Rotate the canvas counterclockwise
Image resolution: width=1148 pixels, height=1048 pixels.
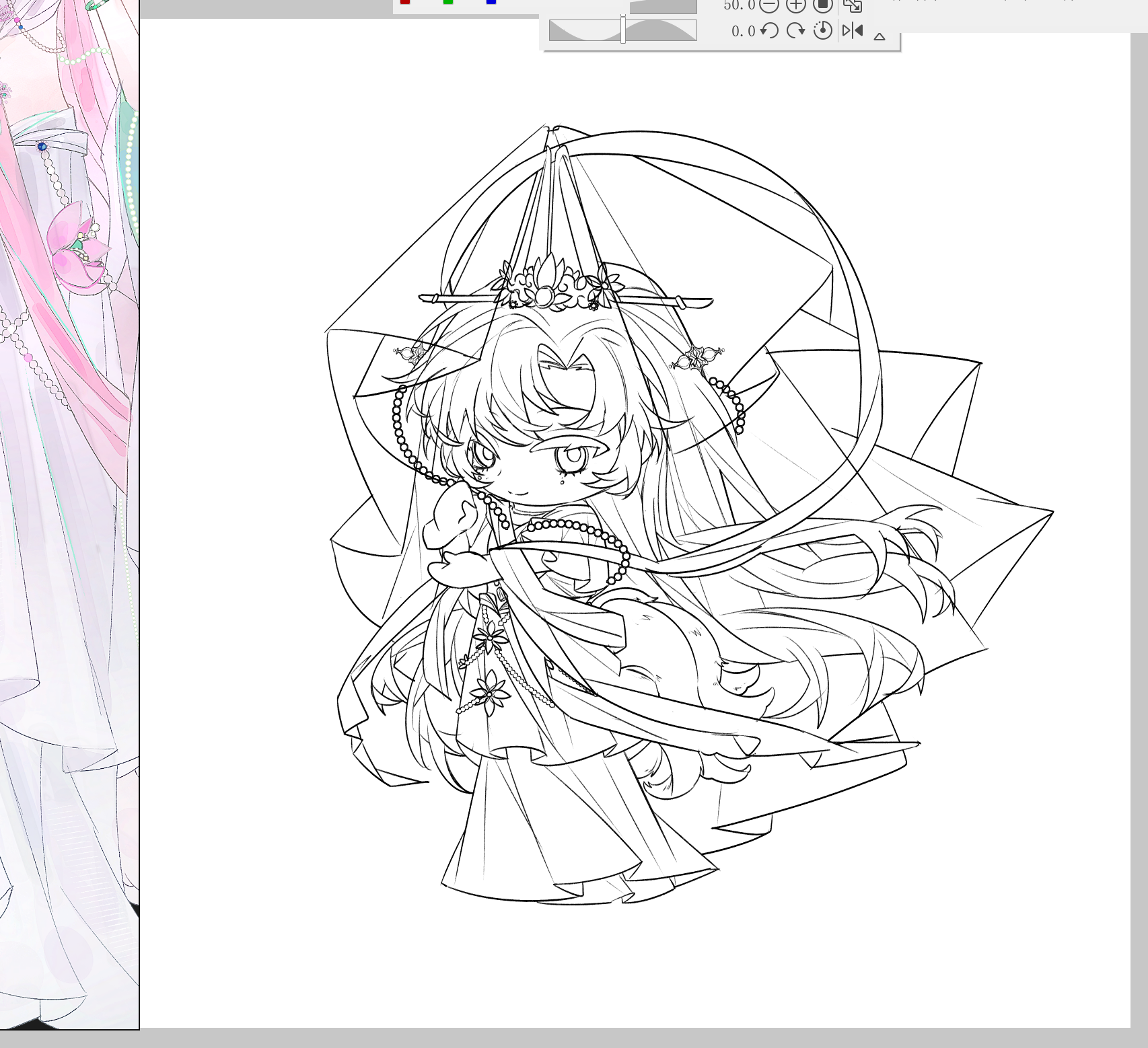click(x=770, y=31)
